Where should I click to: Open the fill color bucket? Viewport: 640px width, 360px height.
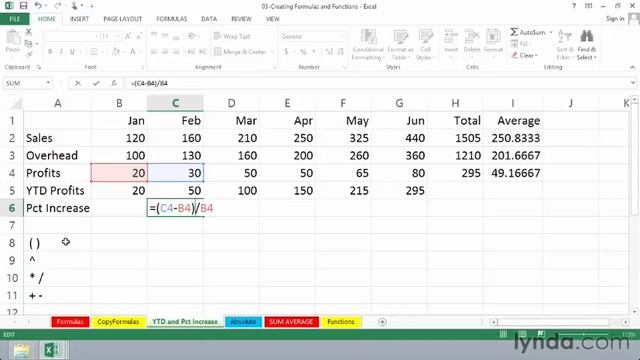tap(116, 51)
